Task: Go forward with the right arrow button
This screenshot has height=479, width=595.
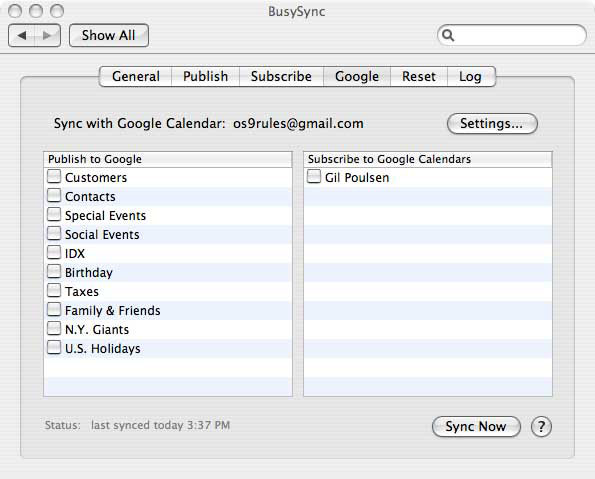Action: [x=47, y=36]
